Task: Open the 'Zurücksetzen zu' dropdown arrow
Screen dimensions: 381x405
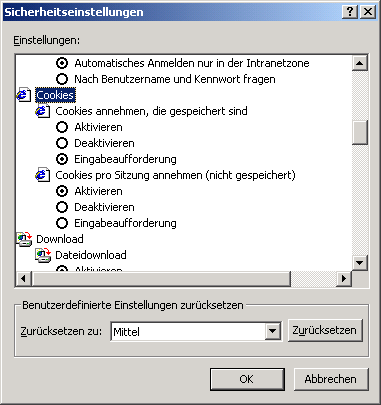Action: [x=273, y=331]
